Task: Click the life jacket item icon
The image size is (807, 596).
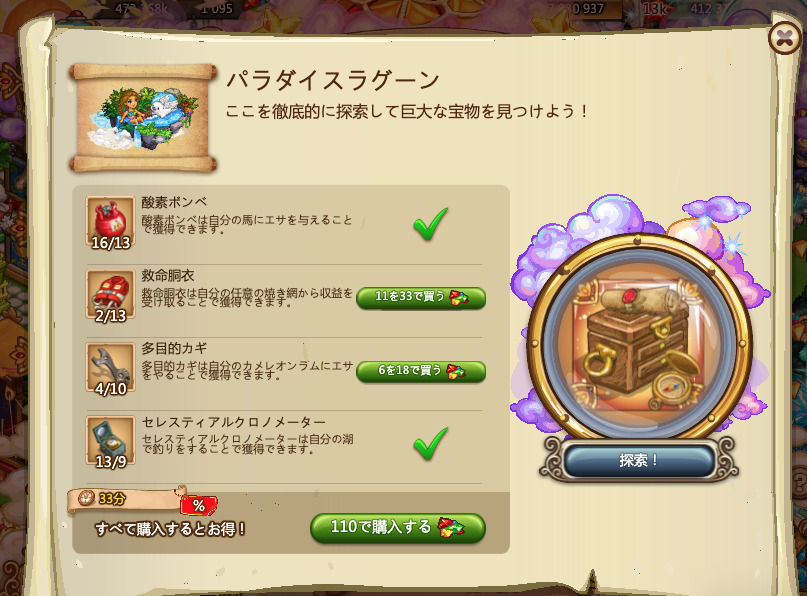Action: [x=110, y=295]
